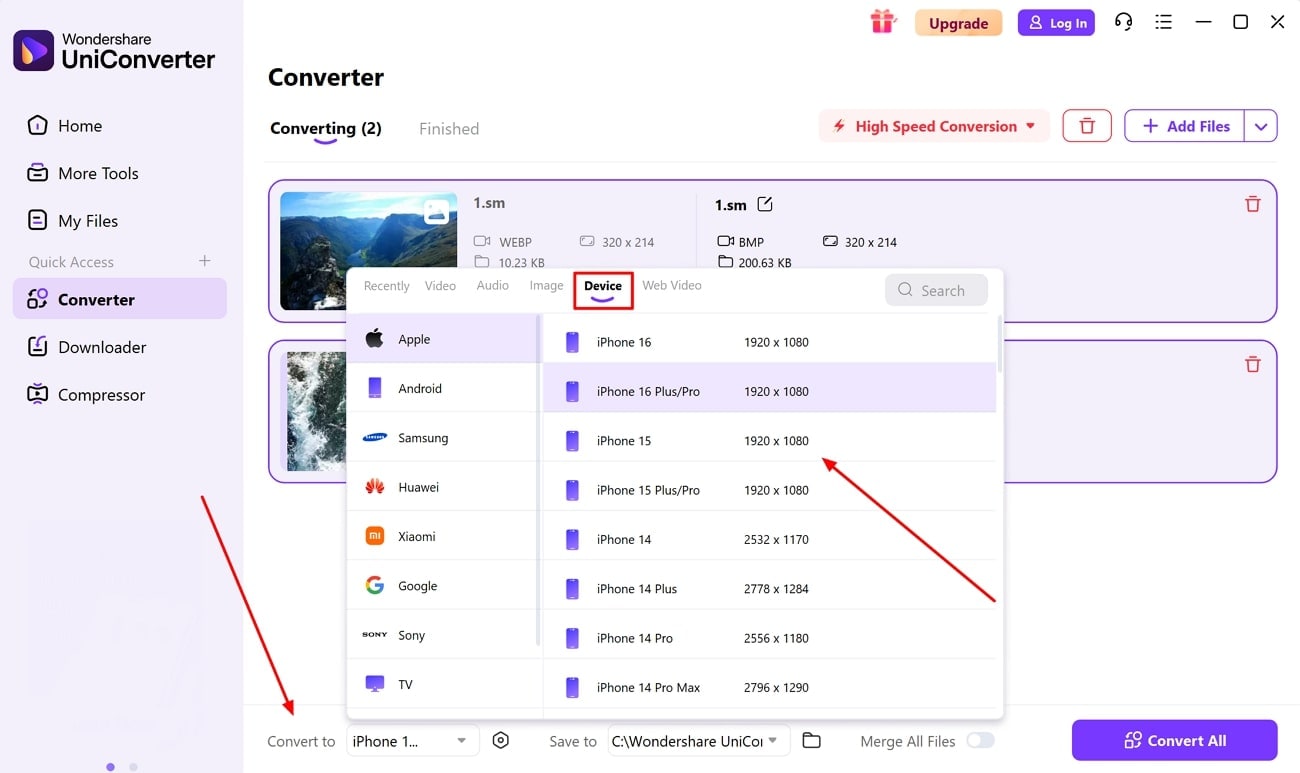Screen dimensions: 1300x773
Task: Select the iPhone 14 Pro Max preset
Action: (x=769, y=687)
